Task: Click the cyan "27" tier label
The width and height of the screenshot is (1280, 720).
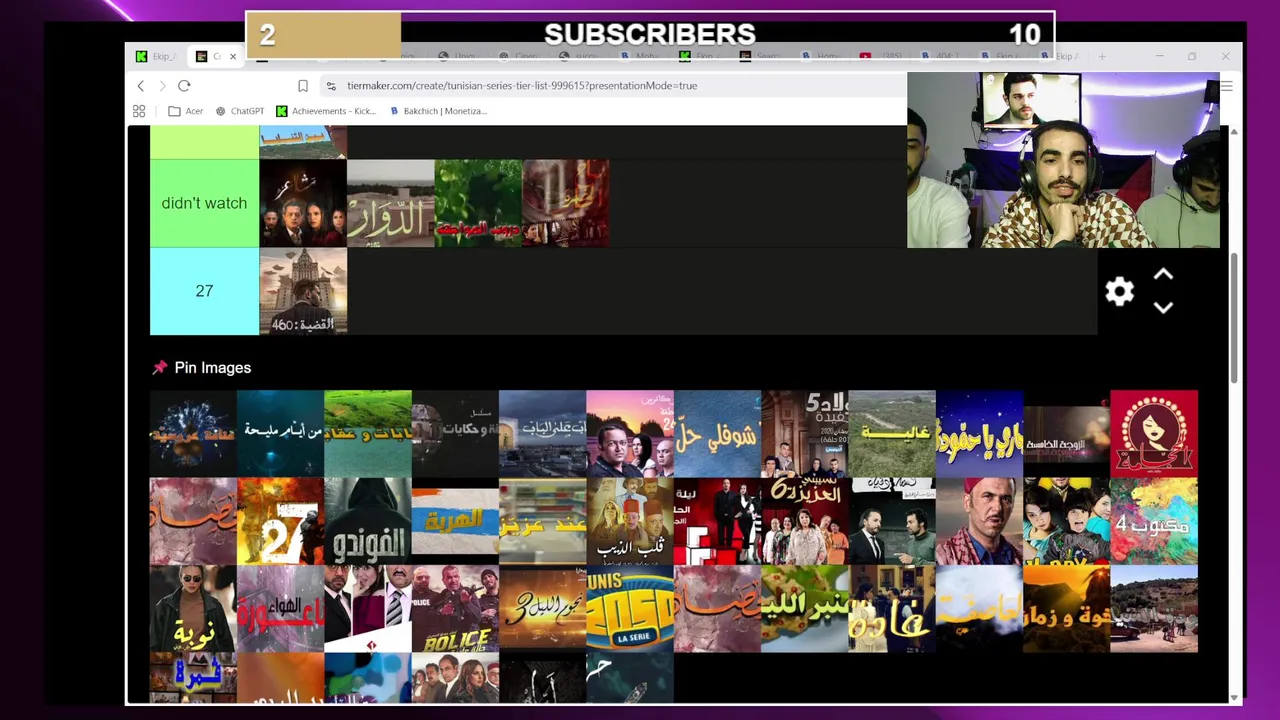Action: (204, 291)
